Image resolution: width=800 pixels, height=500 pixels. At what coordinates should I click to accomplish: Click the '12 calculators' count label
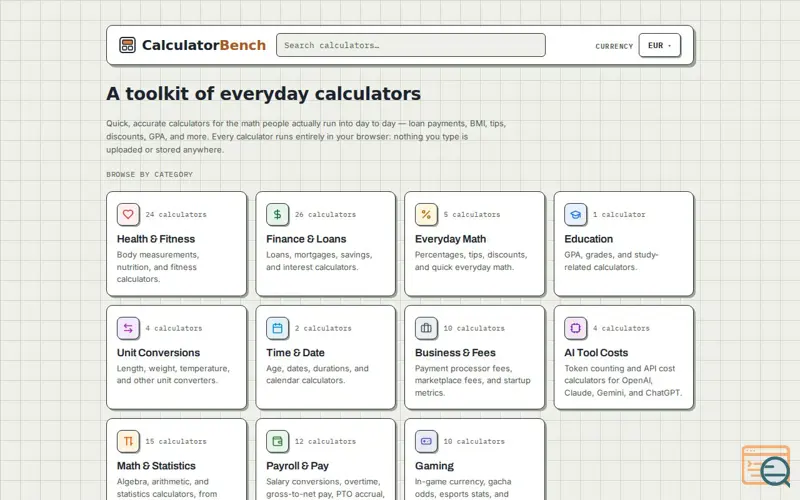point(326,441)
